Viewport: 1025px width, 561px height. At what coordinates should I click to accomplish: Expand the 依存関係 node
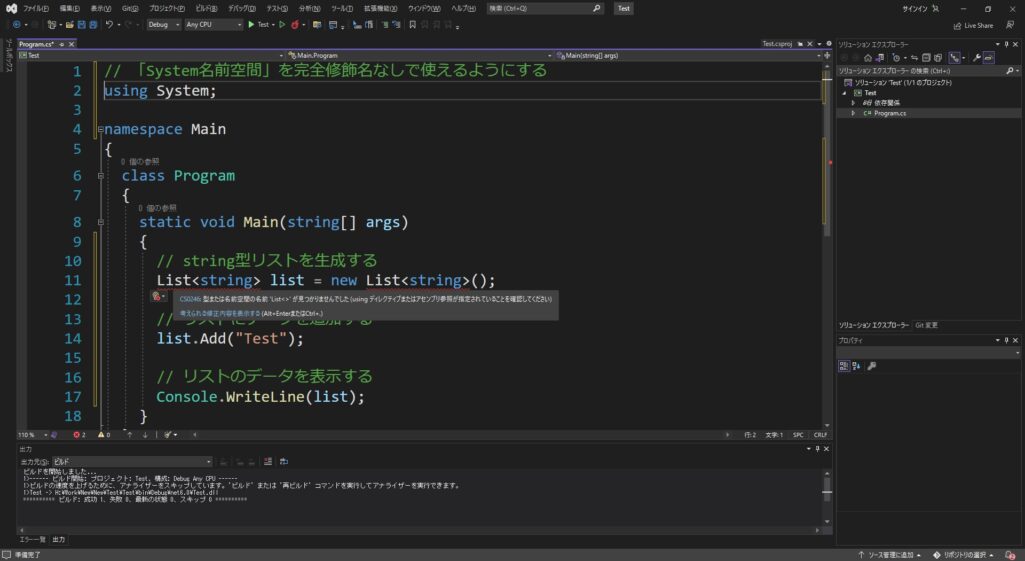pyautogui.click(x=853, y=103)
